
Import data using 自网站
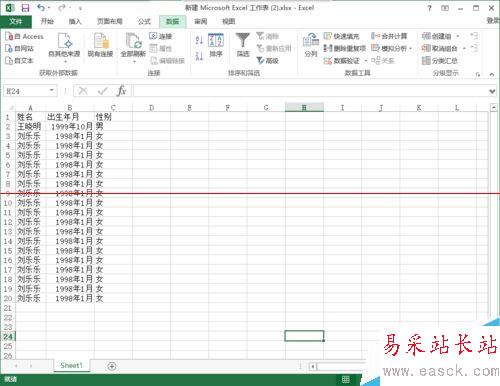(20, 48)
